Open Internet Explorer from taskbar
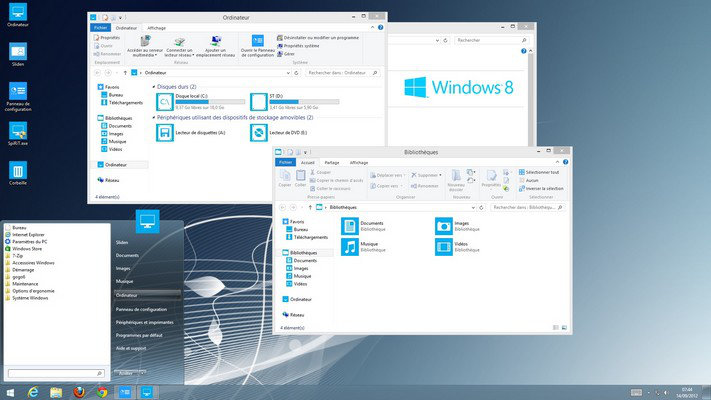 (x=33, y=392)
